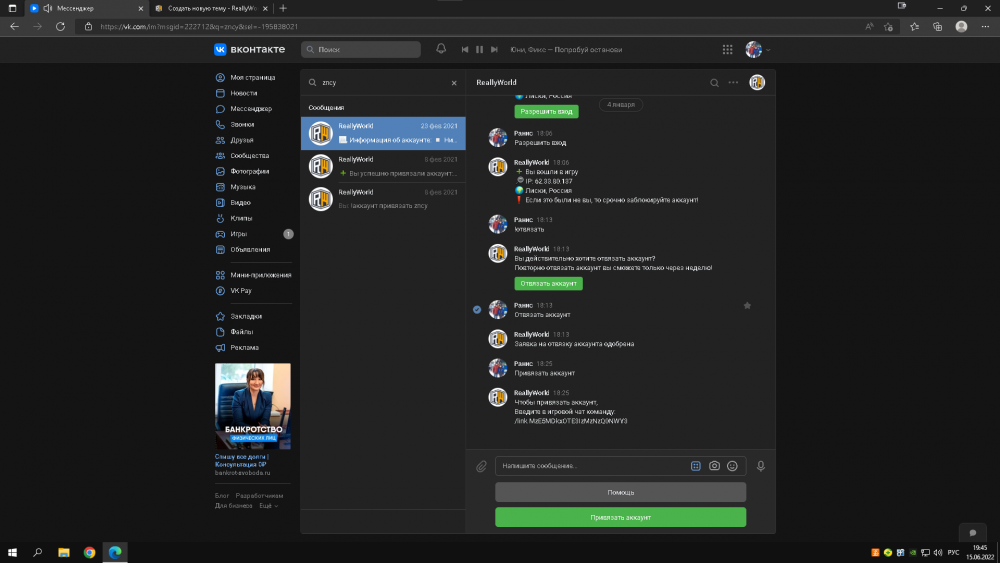Open File Explorer from taskbar
Image resolution: width=1000 pixels, height=563 pixels.
pos(64,552)
